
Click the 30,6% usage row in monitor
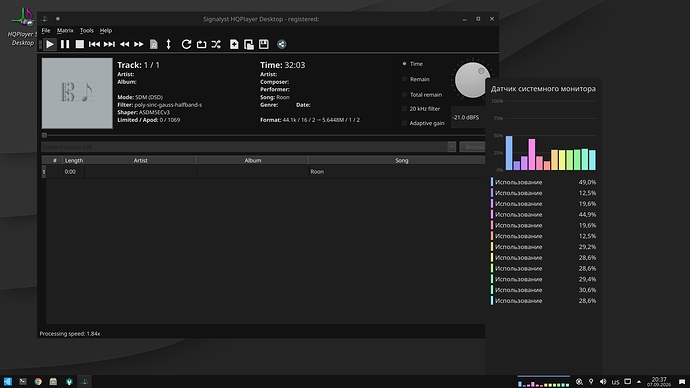(x=543, y=290)
